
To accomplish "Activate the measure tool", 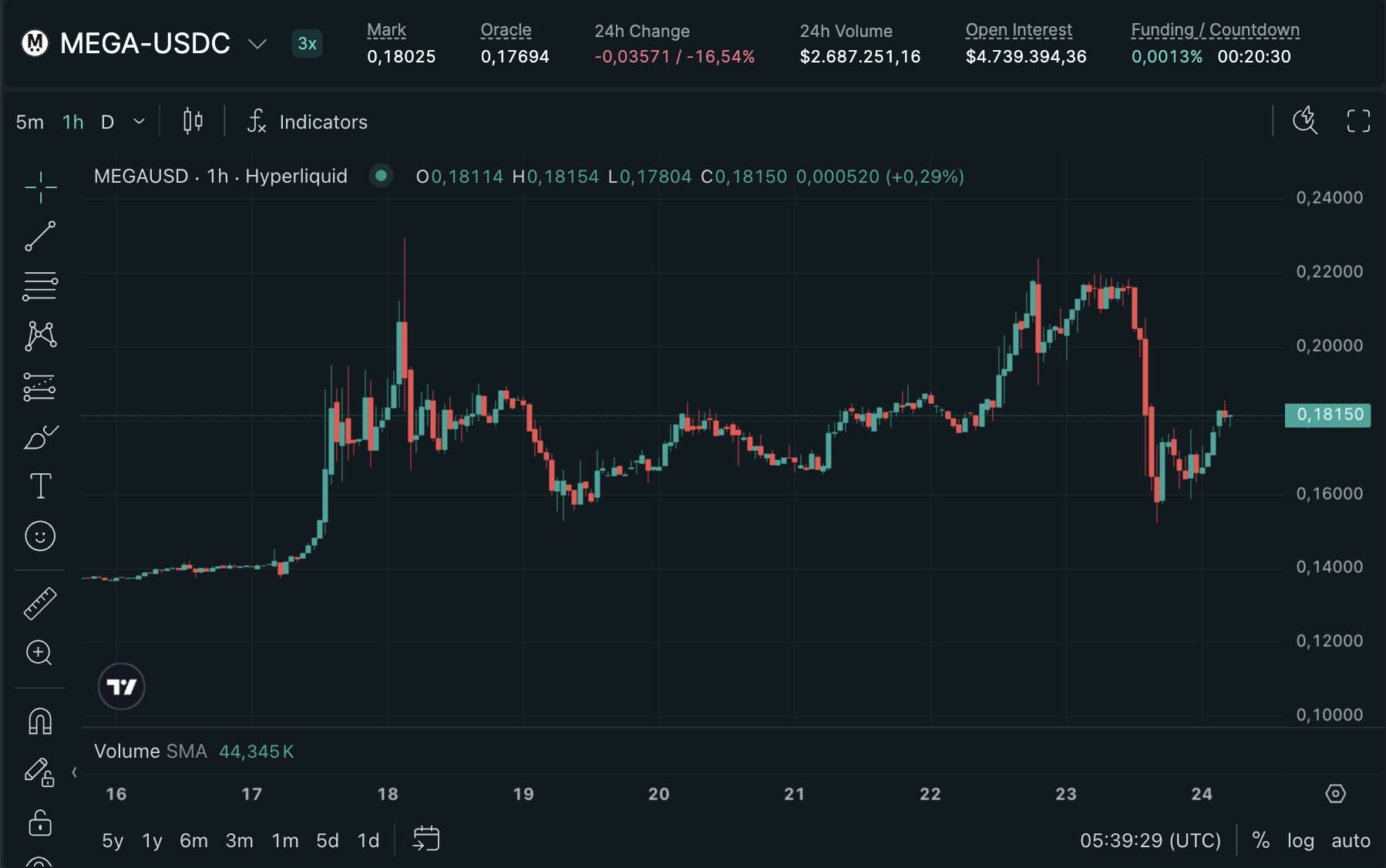I will pos(40,603).
